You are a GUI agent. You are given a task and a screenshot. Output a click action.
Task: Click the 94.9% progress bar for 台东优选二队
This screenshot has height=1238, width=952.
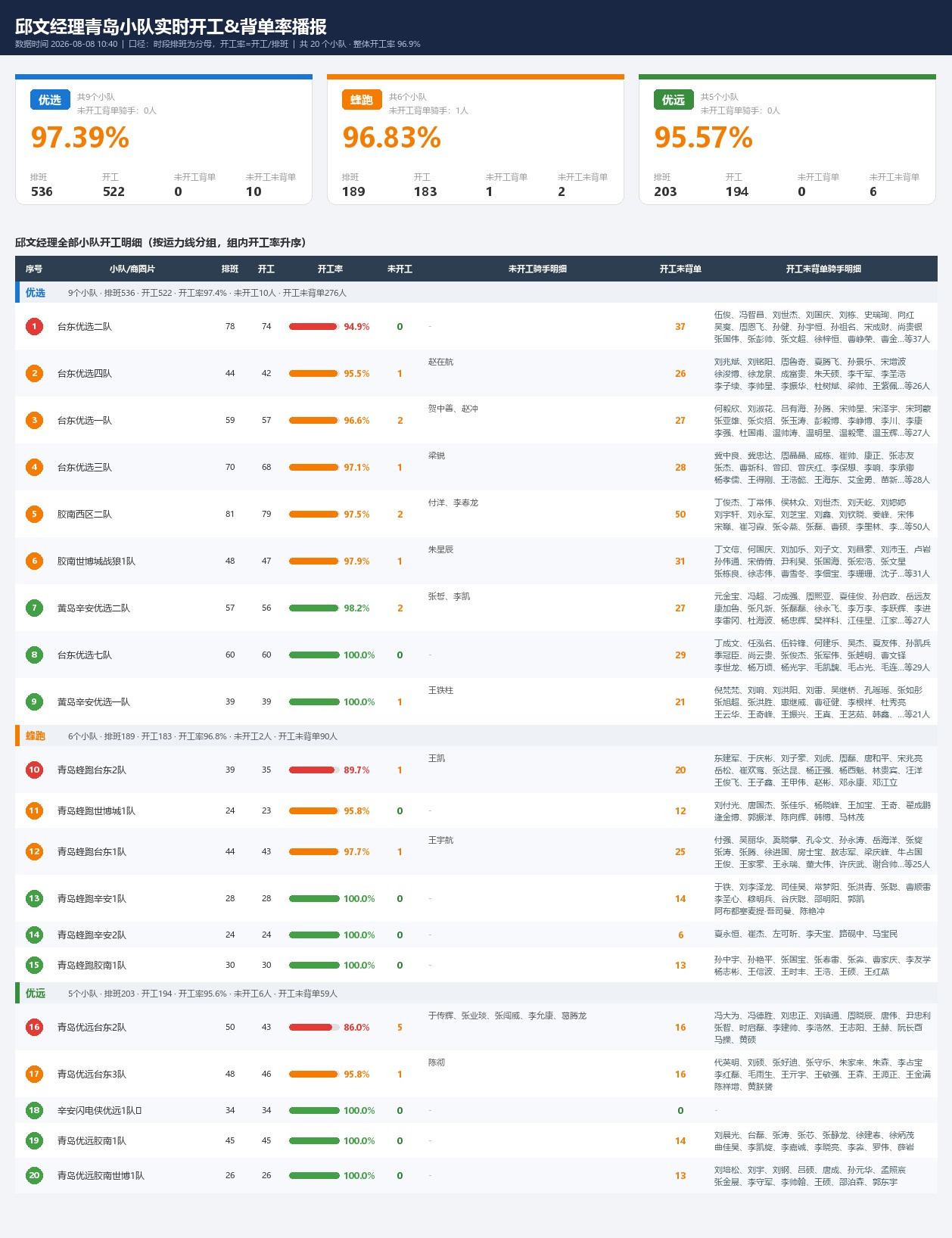pyautogui.click(x=313, y=327)
